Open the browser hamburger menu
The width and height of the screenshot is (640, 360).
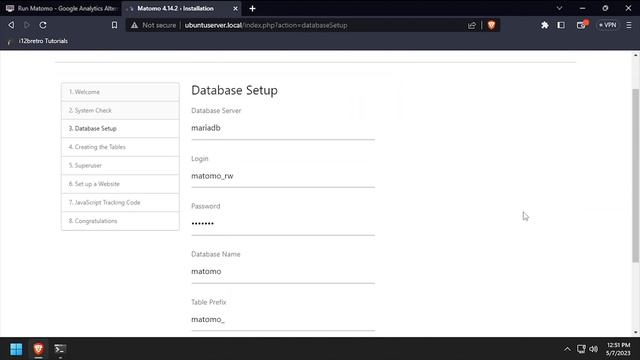pyautogui.click(x=629, y=25)
